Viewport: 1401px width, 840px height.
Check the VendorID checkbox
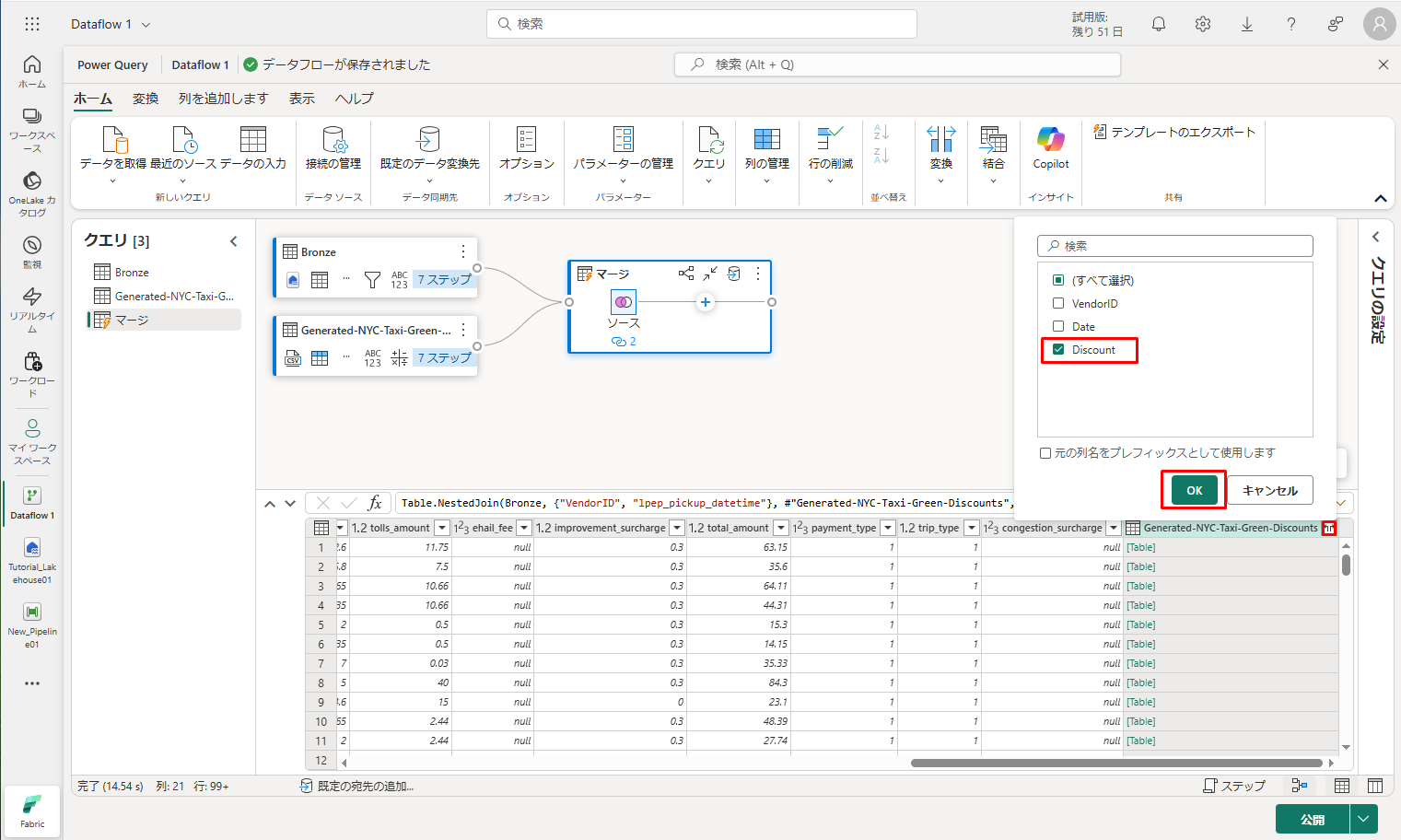[x=1058, y=303]
